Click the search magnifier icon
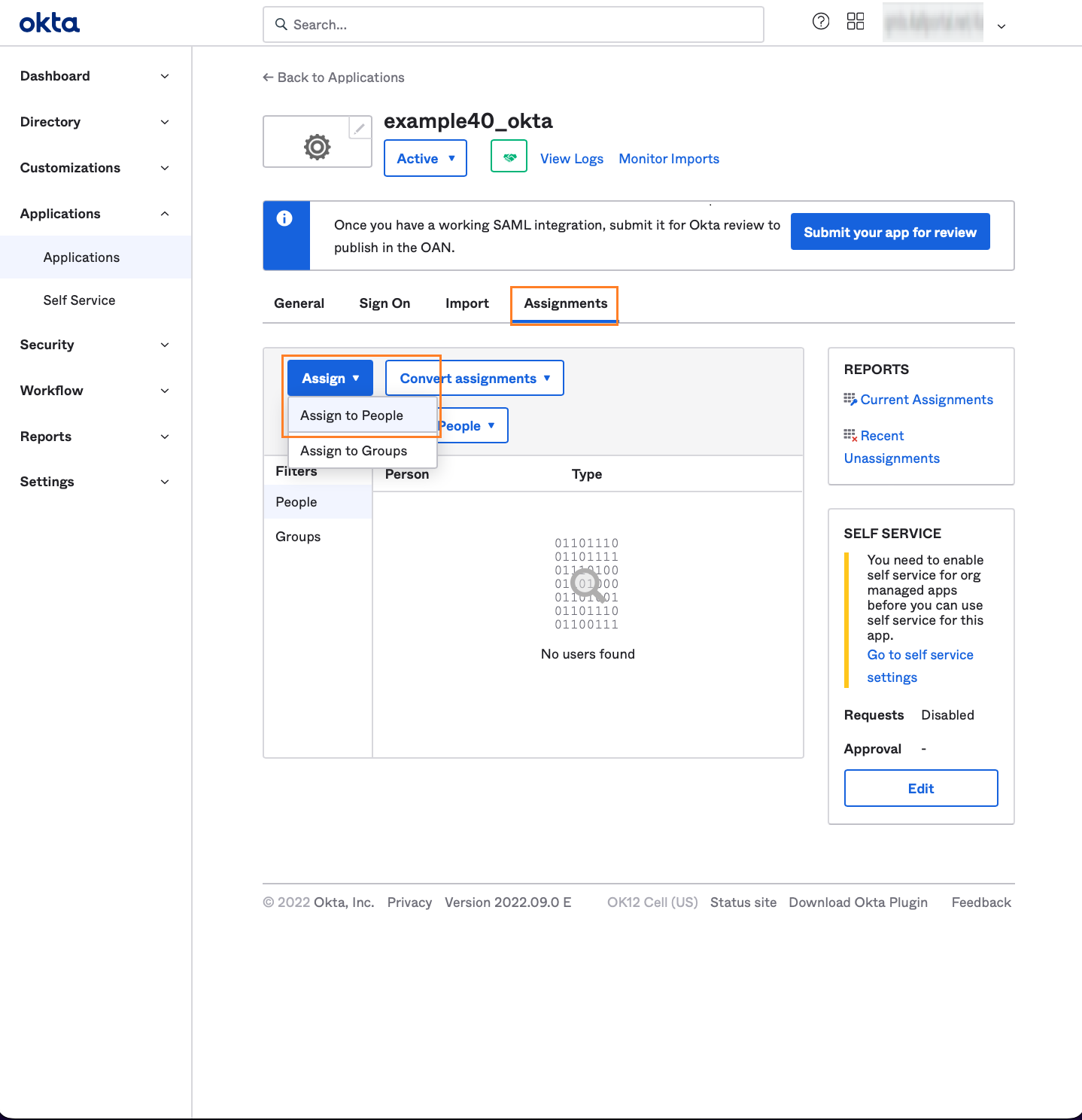The image size is (1082, 1120). tap(281, 24)
